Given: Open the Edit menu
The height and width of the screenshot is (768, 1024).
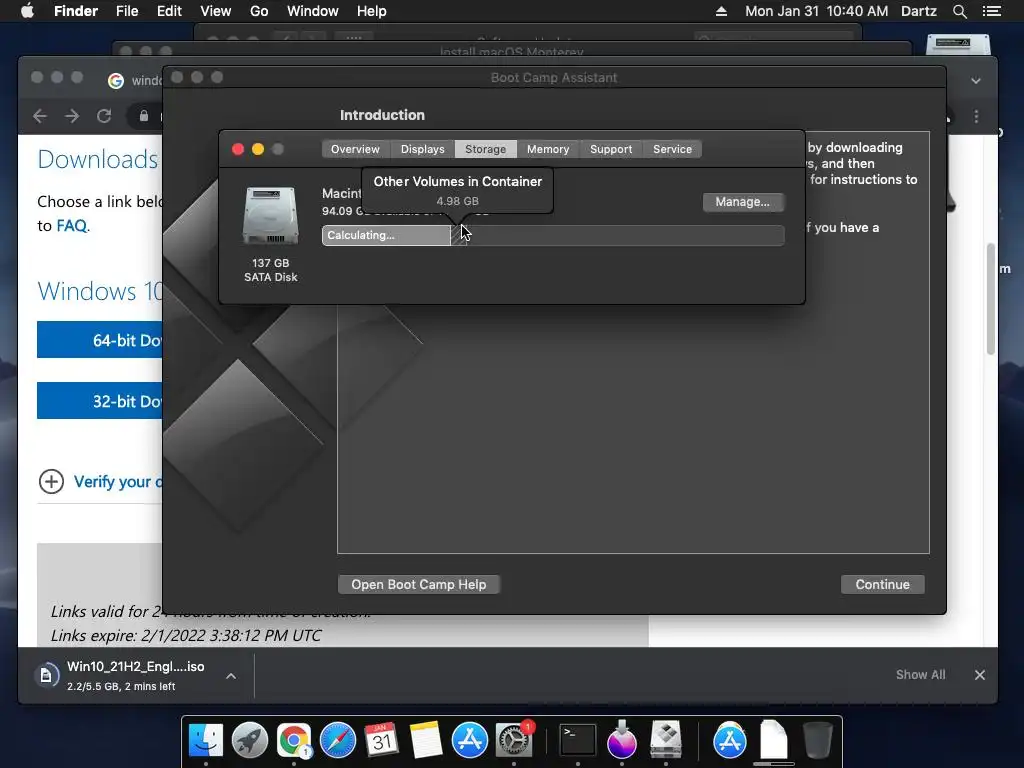Looking at the screenshot, I should point(169,11).
